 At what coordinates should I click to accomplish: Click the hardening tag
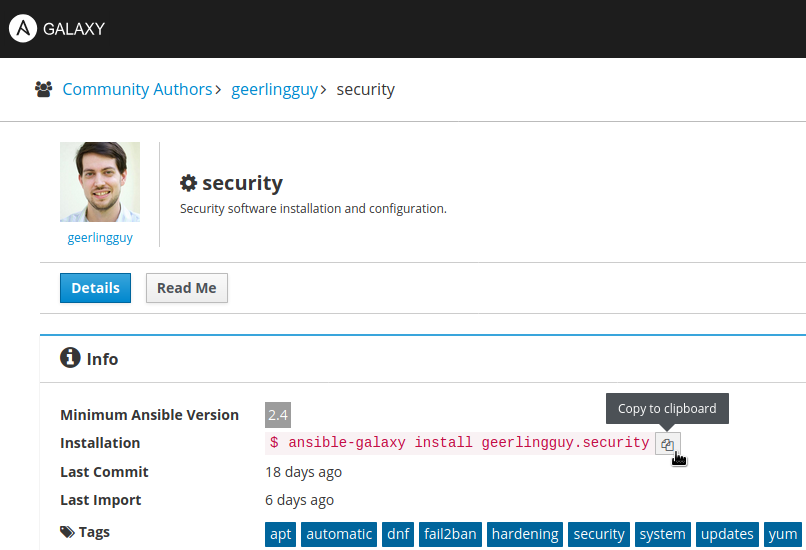point(526,534)
